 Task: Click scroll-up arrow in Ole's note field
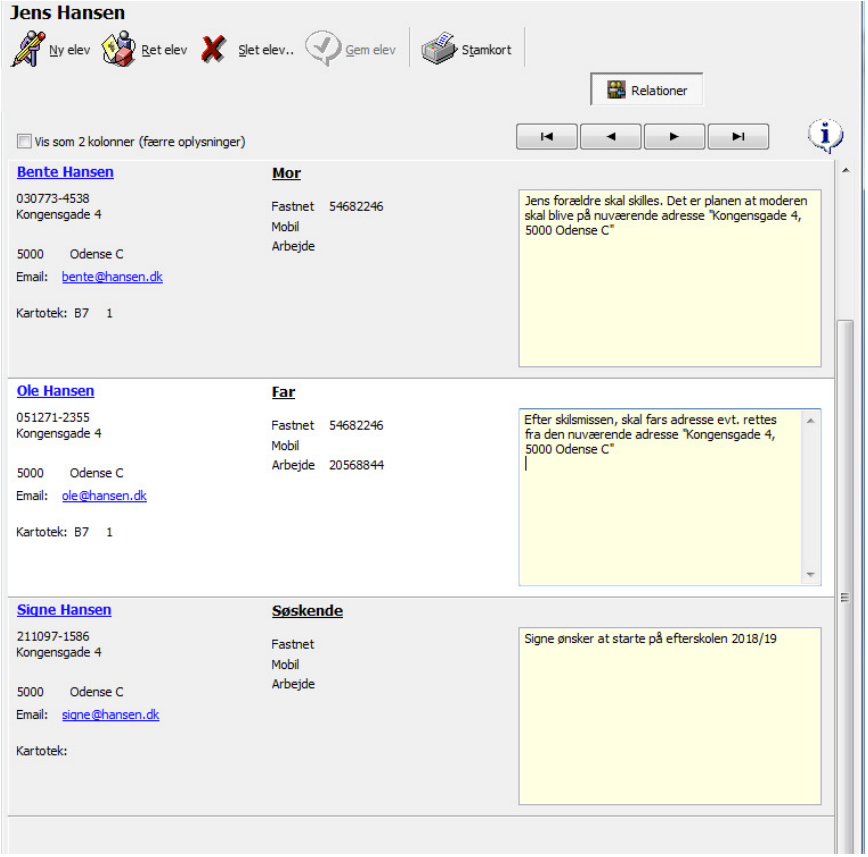point(810,421)
